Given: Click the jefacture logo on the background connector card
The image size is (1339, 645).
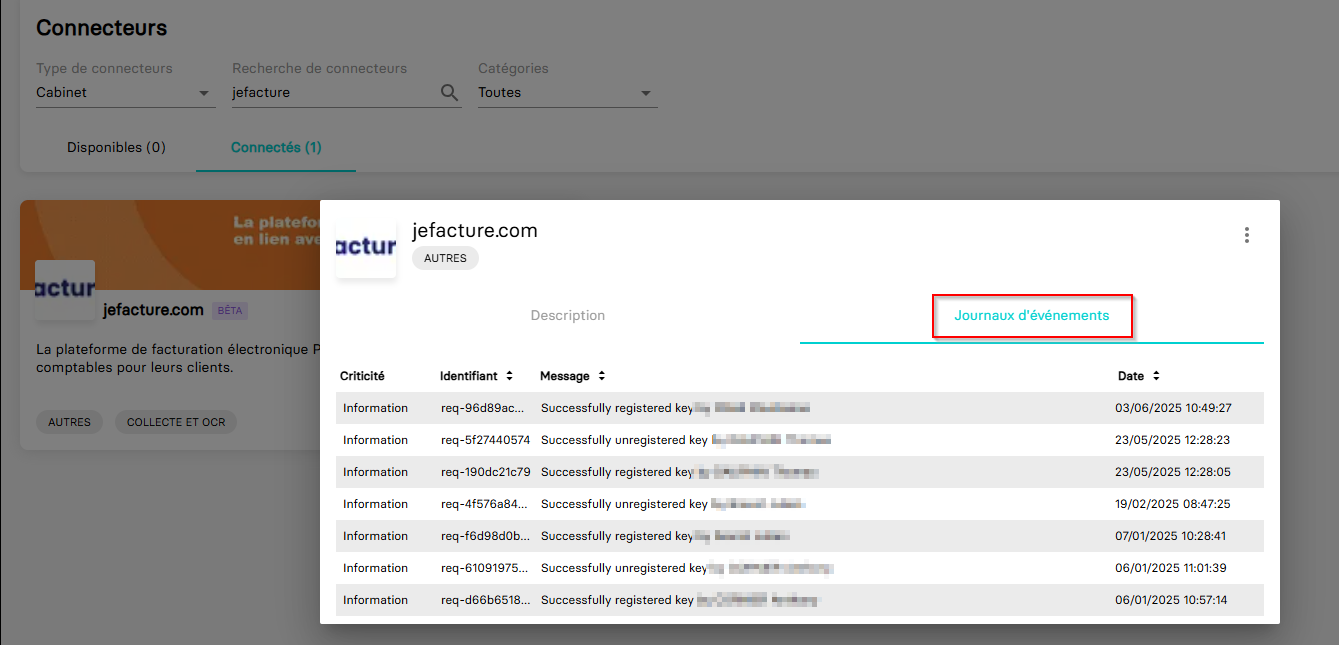Looking at the screenshot, I should click(65, 290).
